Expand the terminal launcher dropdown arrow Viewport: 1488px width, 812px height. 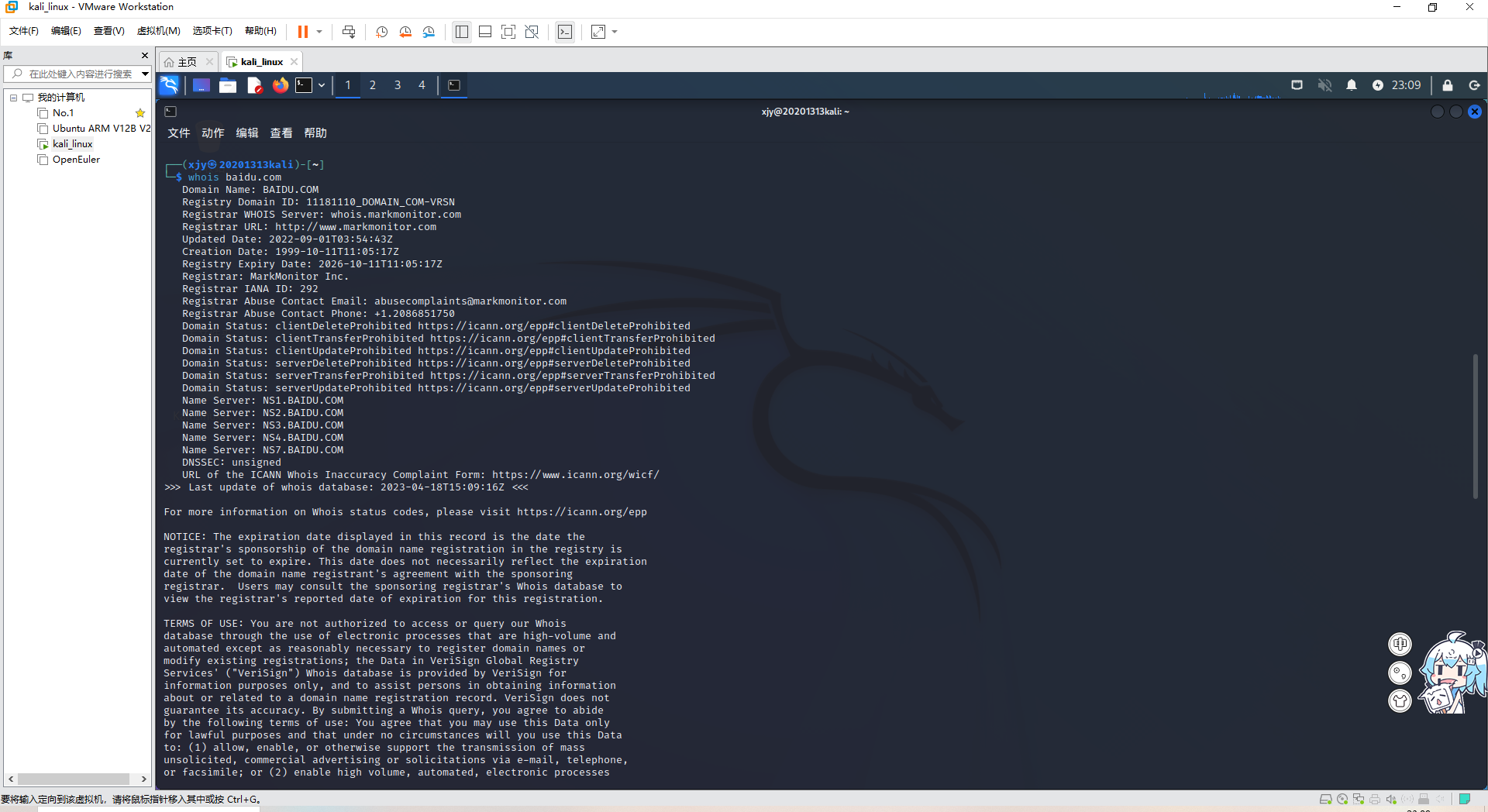point(322,85)
